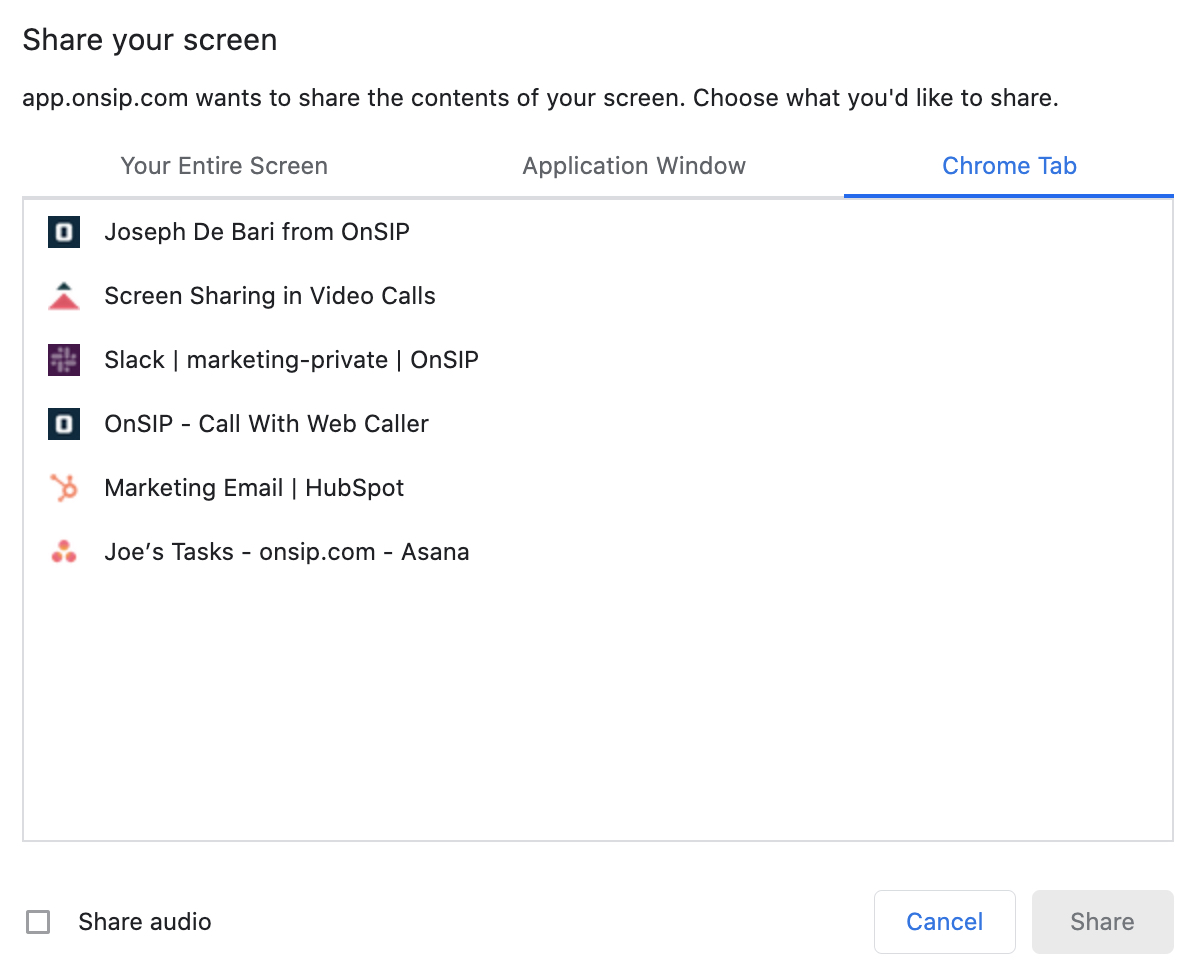This screenshot has height=974, width=1198.
Task: Click the "Share audio" label text
Action: (144, 921)
